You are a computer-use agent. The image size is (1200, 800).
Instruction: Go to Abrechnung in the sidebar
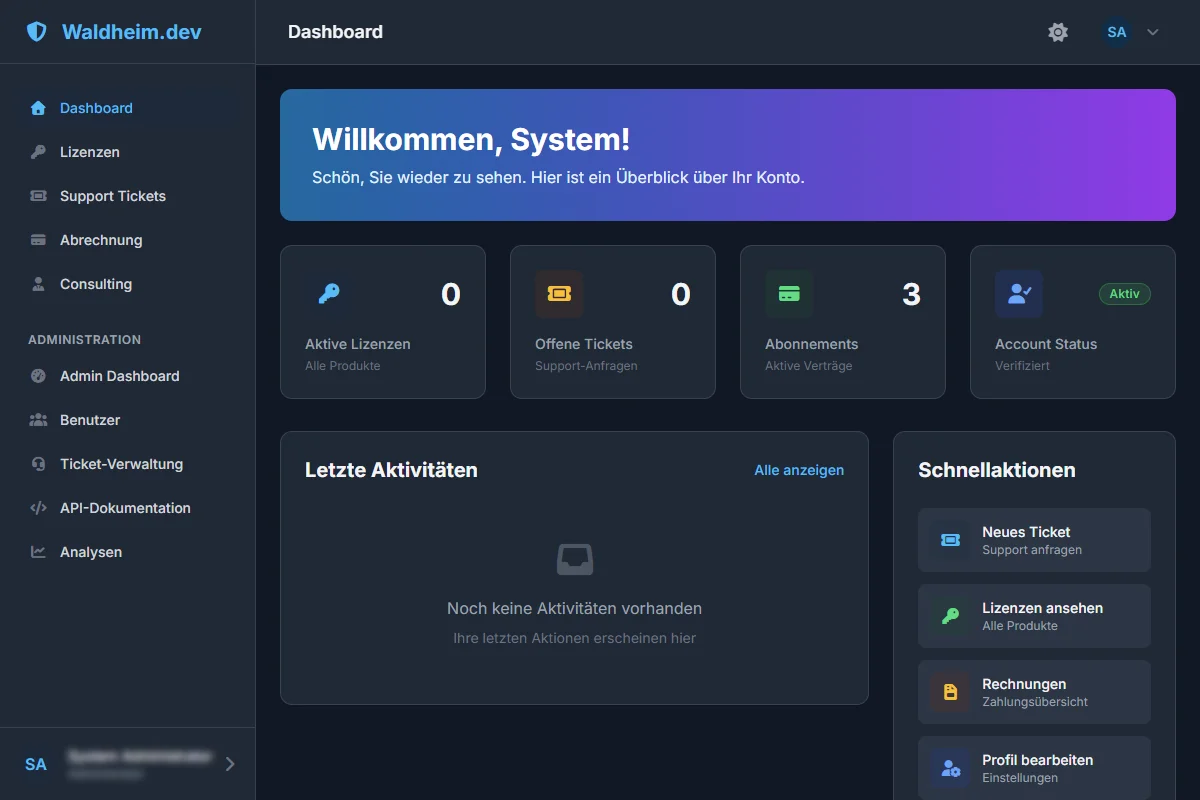click(100, 240)
